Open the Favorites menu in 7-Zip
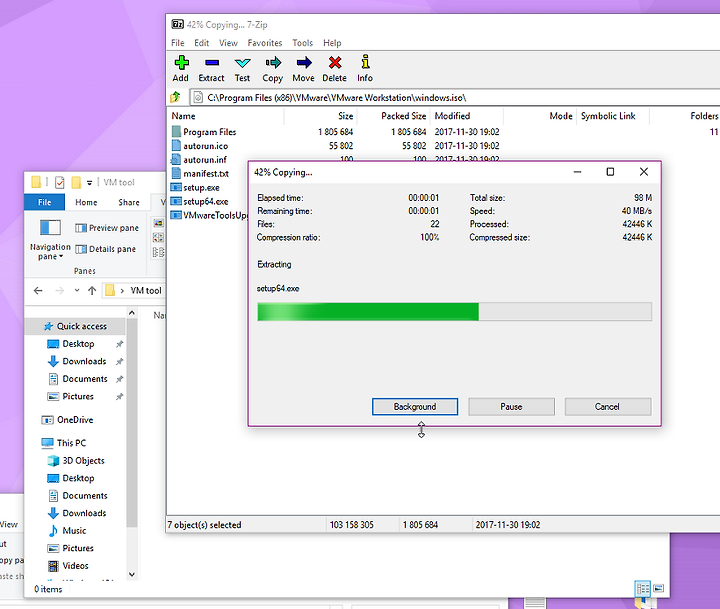The image size is (720, 609). pos(265,43)
